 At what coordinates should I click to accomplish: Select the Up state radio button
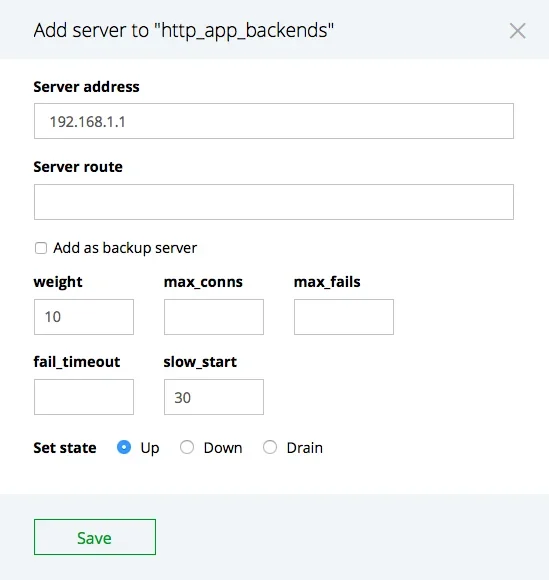pyautogui.click(x=124, y=447)
